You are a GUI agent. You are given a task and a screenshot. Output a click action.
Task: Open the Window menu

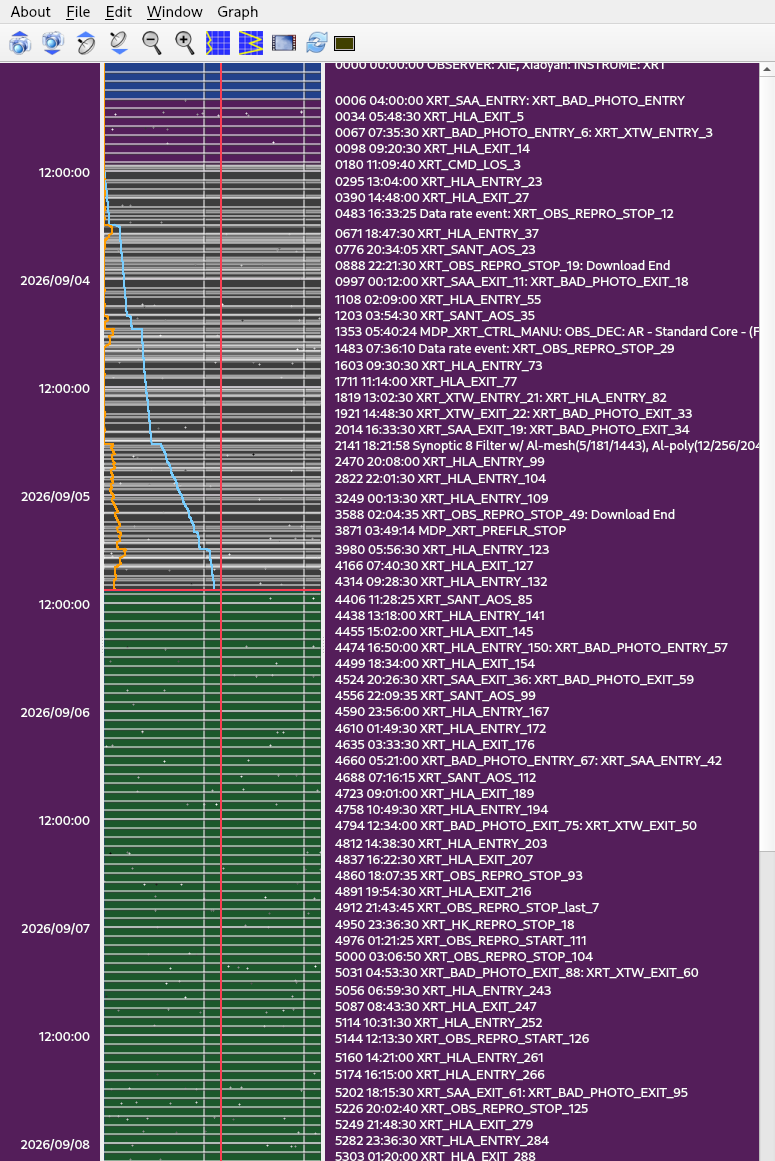click(x=175, y=12)
